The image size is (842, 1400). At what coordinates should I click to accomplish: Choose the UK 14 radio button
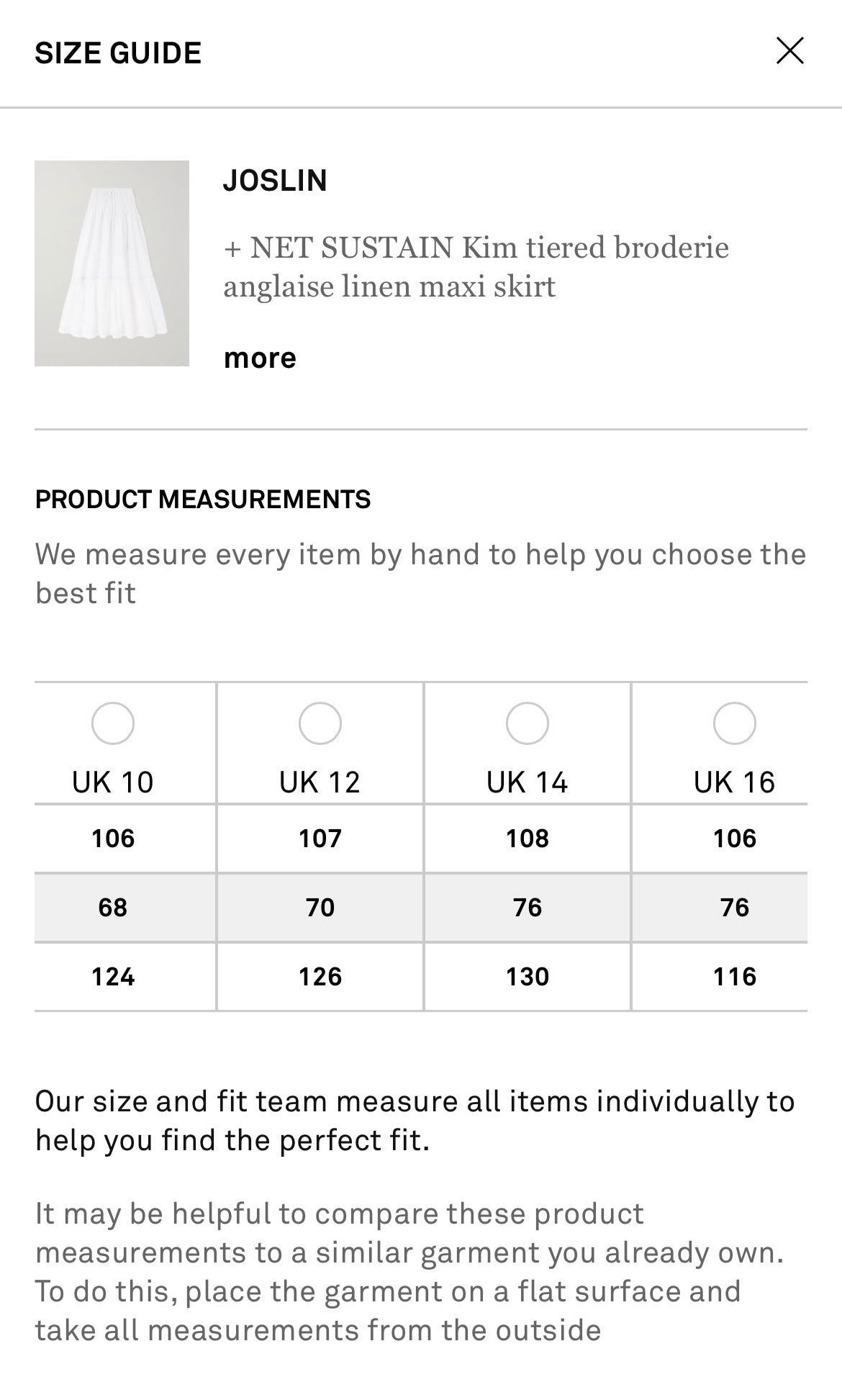[x=528, y=723]
